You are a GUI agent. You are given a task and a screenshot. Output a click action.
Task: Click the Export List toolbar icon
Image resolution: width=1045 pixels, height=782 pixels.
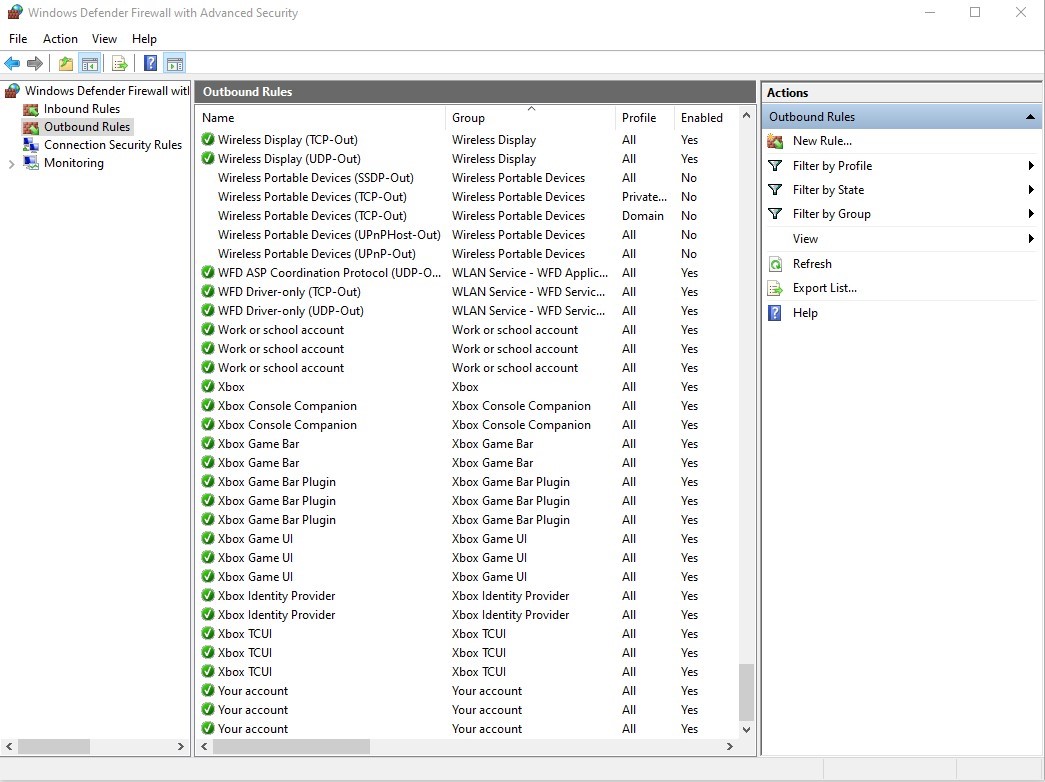click(x=120, y=64)
